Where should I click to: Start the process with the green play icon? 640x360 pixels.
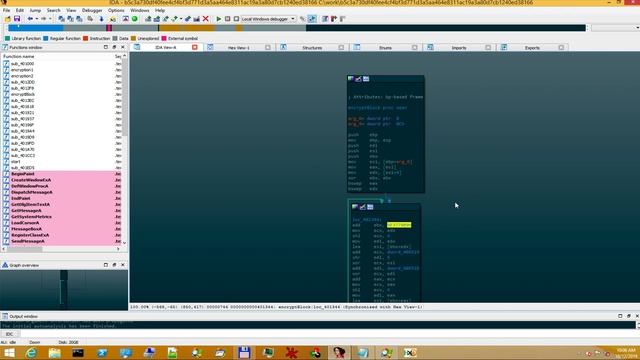pos(219,19)
